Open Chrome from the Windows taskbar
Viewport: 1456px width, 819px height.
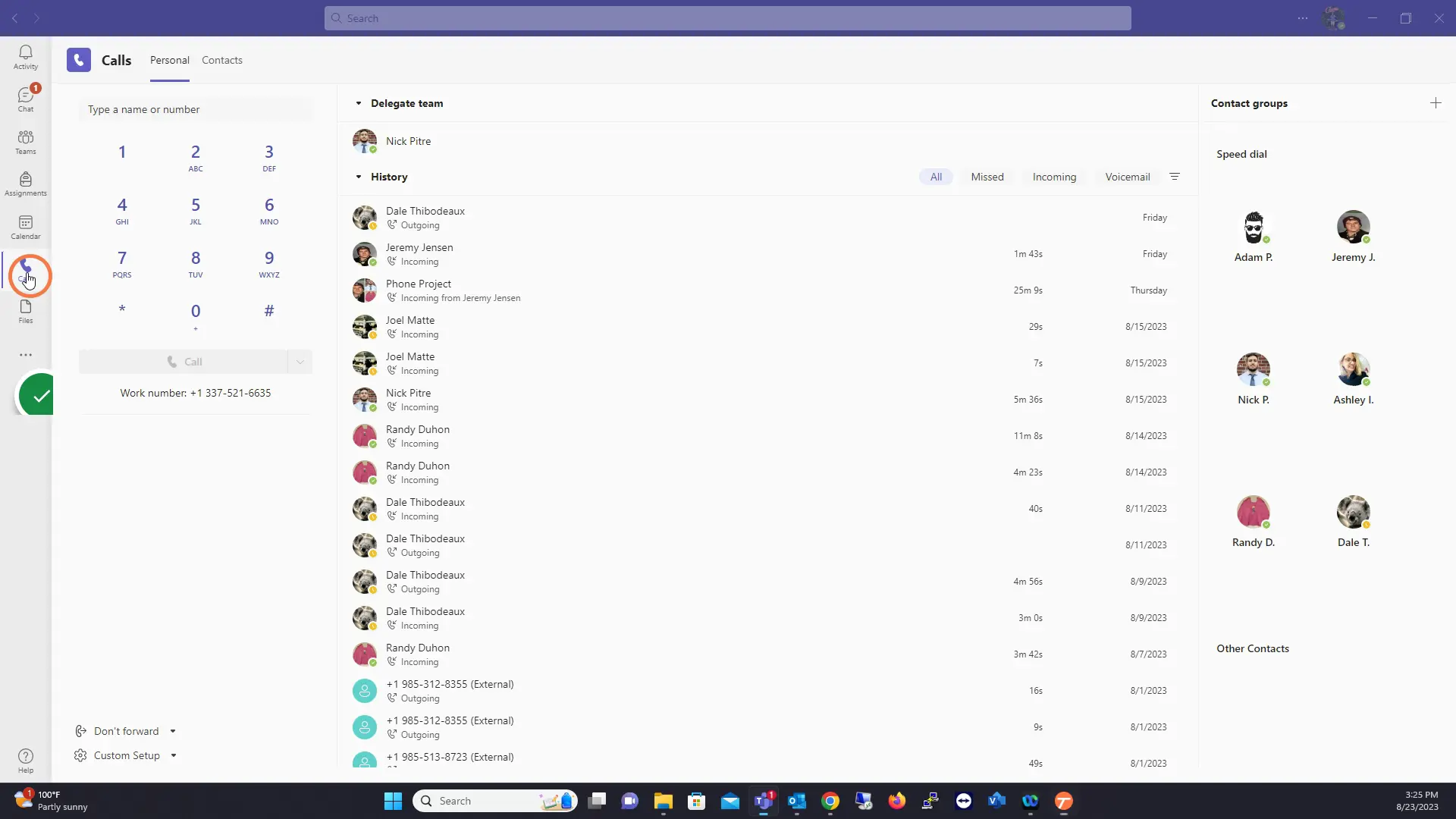[x=830, y=801]
